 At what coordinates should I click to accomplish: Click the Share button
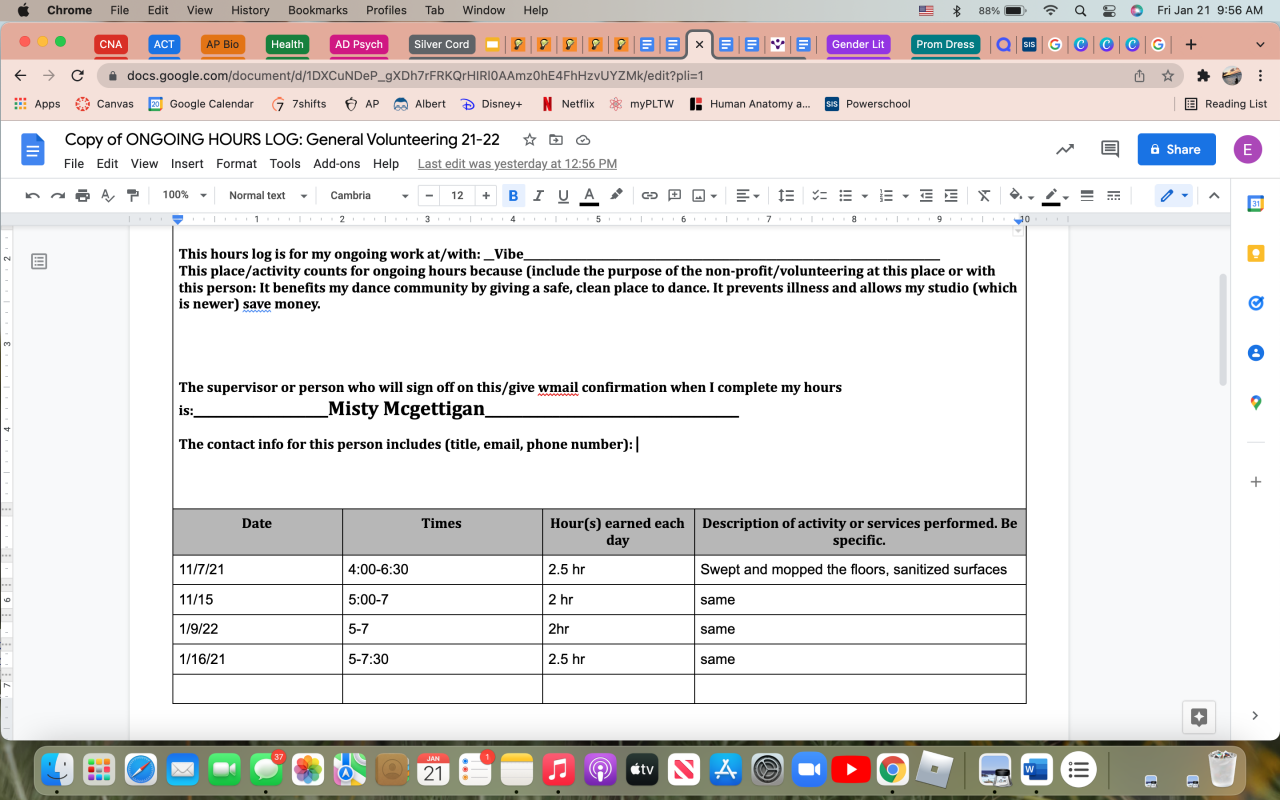(x=1176, y=149)
